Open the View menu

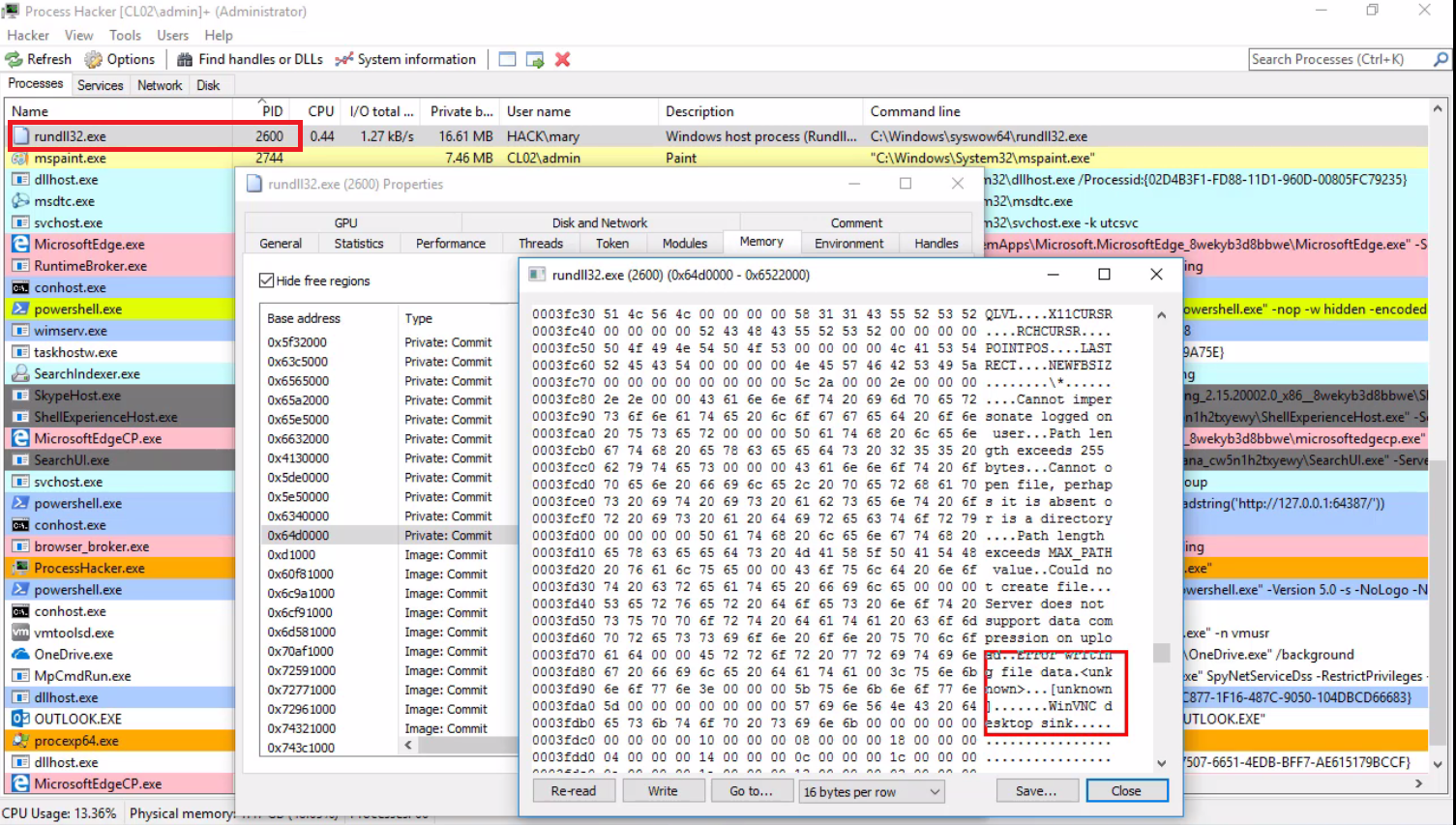tap(79, 35)
